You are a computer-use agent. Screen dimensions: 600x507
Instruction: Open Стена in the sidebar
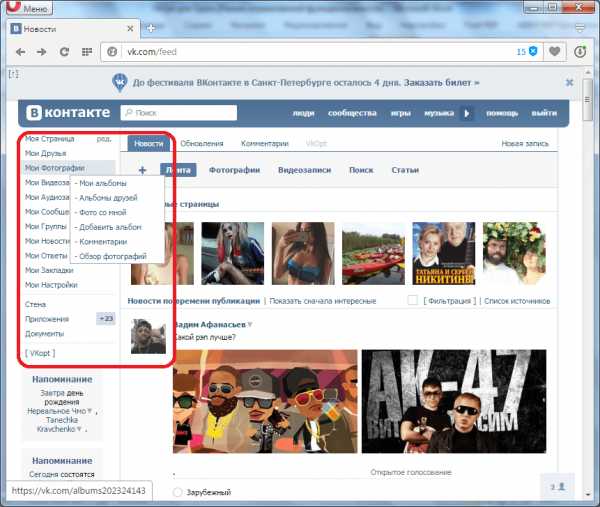pos(35,305)
